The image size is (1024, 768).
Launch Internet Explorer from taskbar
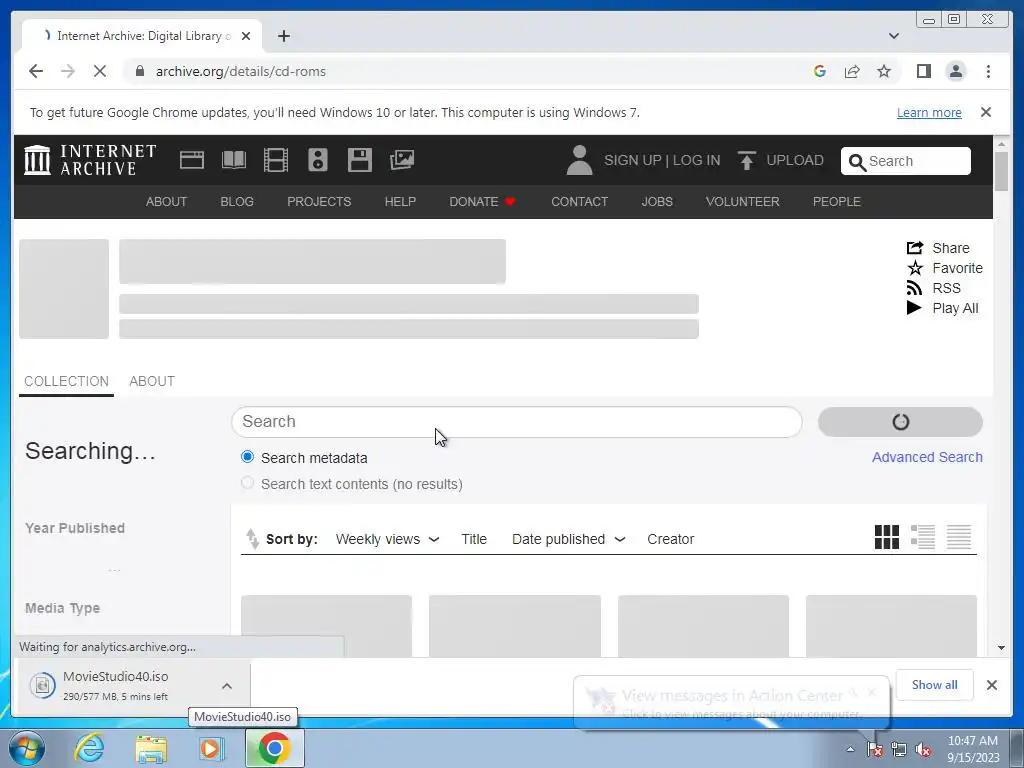pos(89,748)
